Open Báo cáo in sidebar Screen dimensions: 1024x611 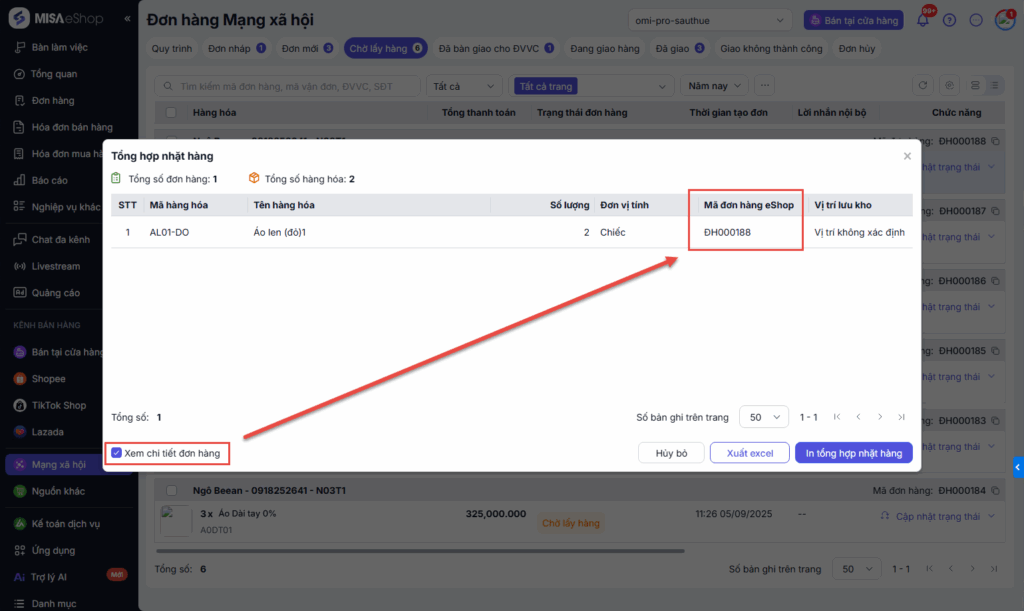tap(49, 180)
